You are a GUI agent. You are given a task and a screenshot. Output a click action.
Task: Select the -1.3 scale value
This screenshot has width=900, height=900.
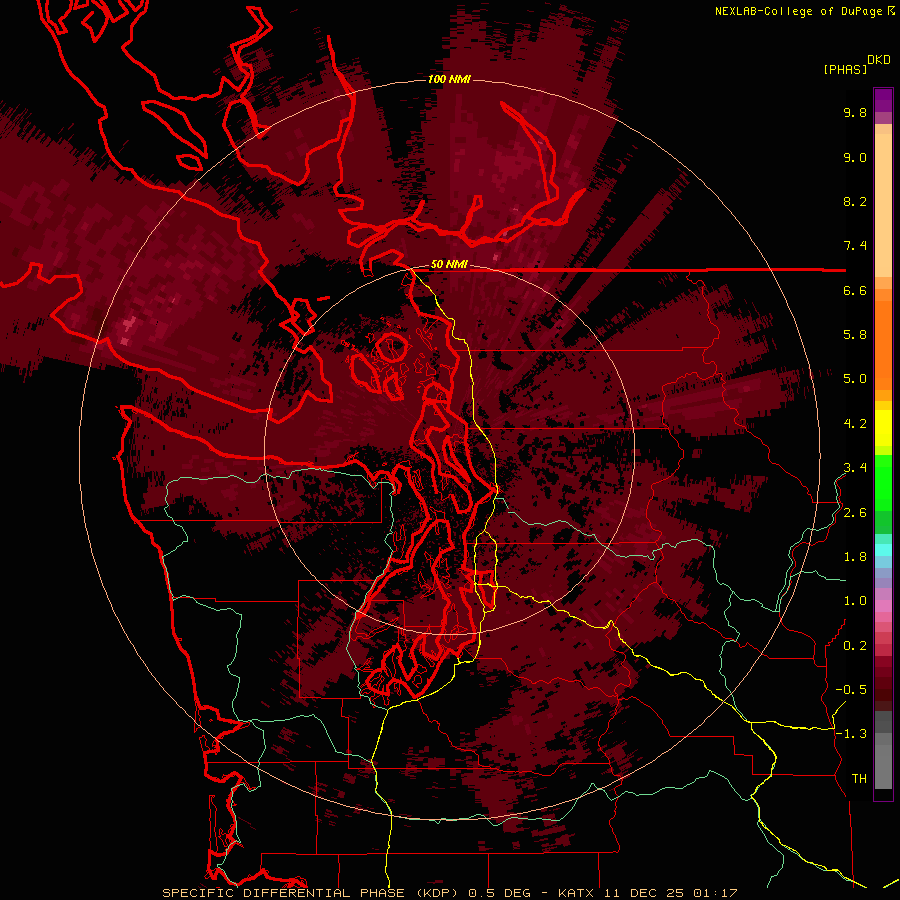pyautogui.click(x=851, y=734)
